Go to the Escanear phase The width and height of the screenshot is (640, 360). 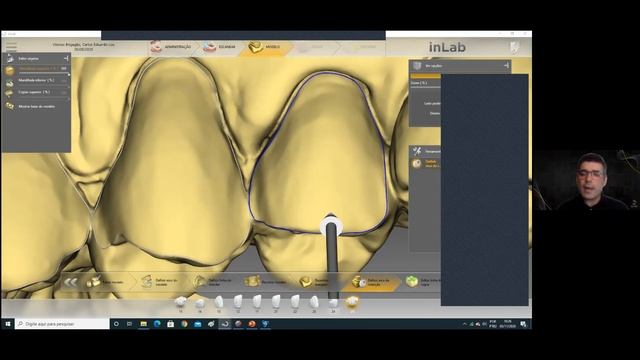pyautogui.click(x=220, y=47)
